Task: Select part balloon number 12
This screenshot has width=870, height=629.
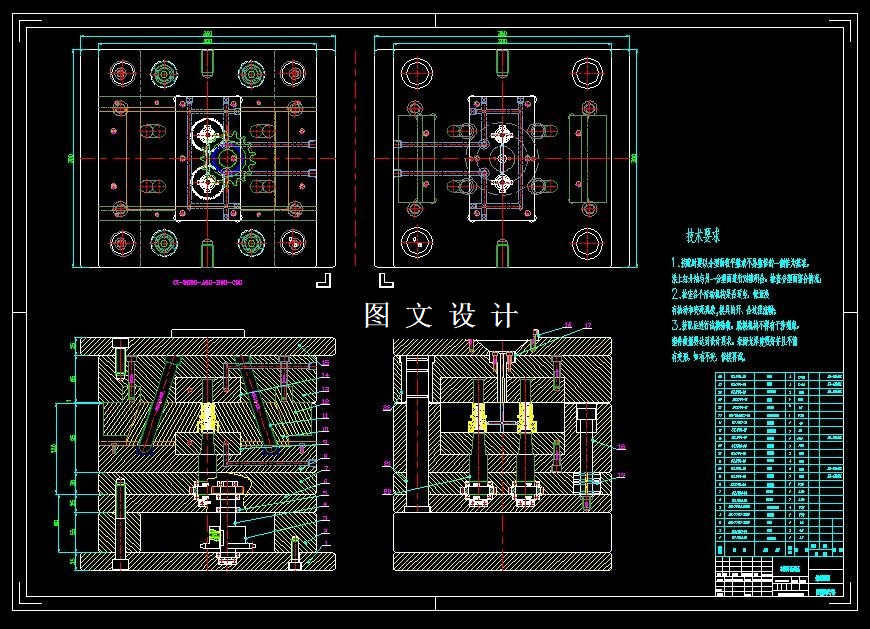Action: pyautogui.click(x=325, y=401)
